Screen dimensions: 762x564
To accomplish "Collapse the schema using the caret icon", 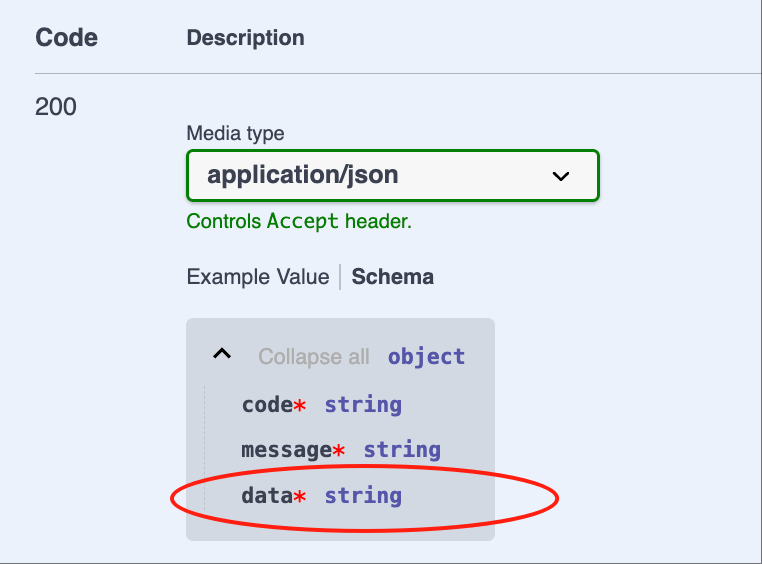I will (x=222, y=354).
